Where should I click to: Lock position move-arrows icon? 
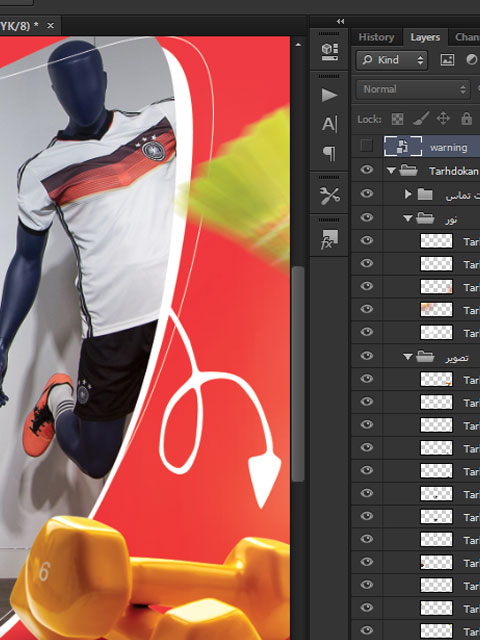point(443,119)
